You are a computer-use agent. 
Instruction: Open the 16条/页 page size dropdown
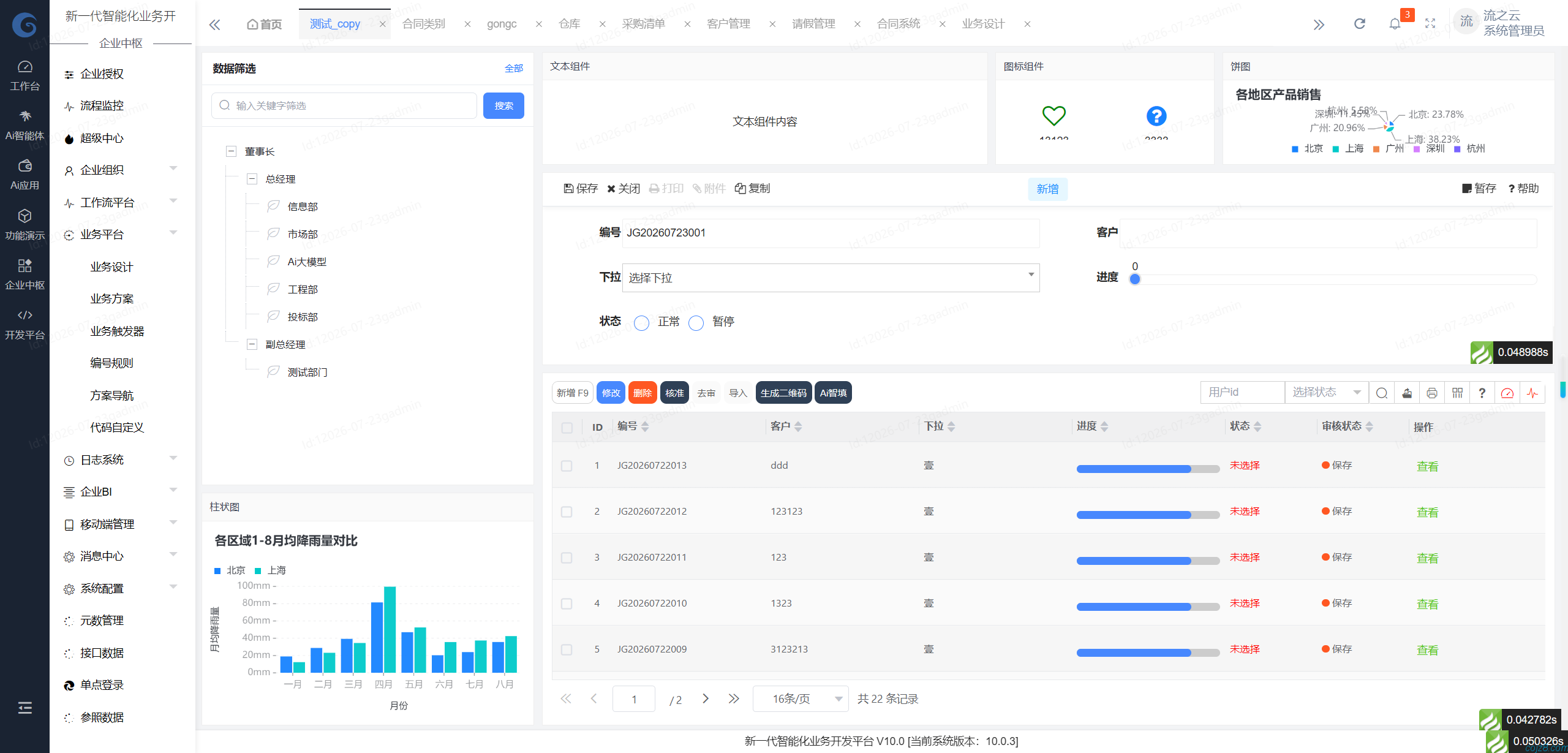point(801,698)
